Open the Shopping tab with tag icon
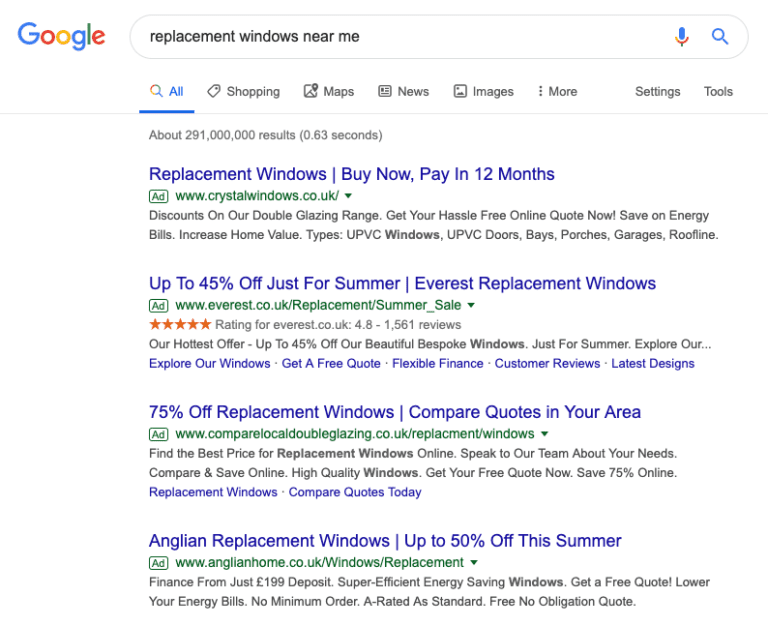 pyautogui.click(x=243, y=92)
